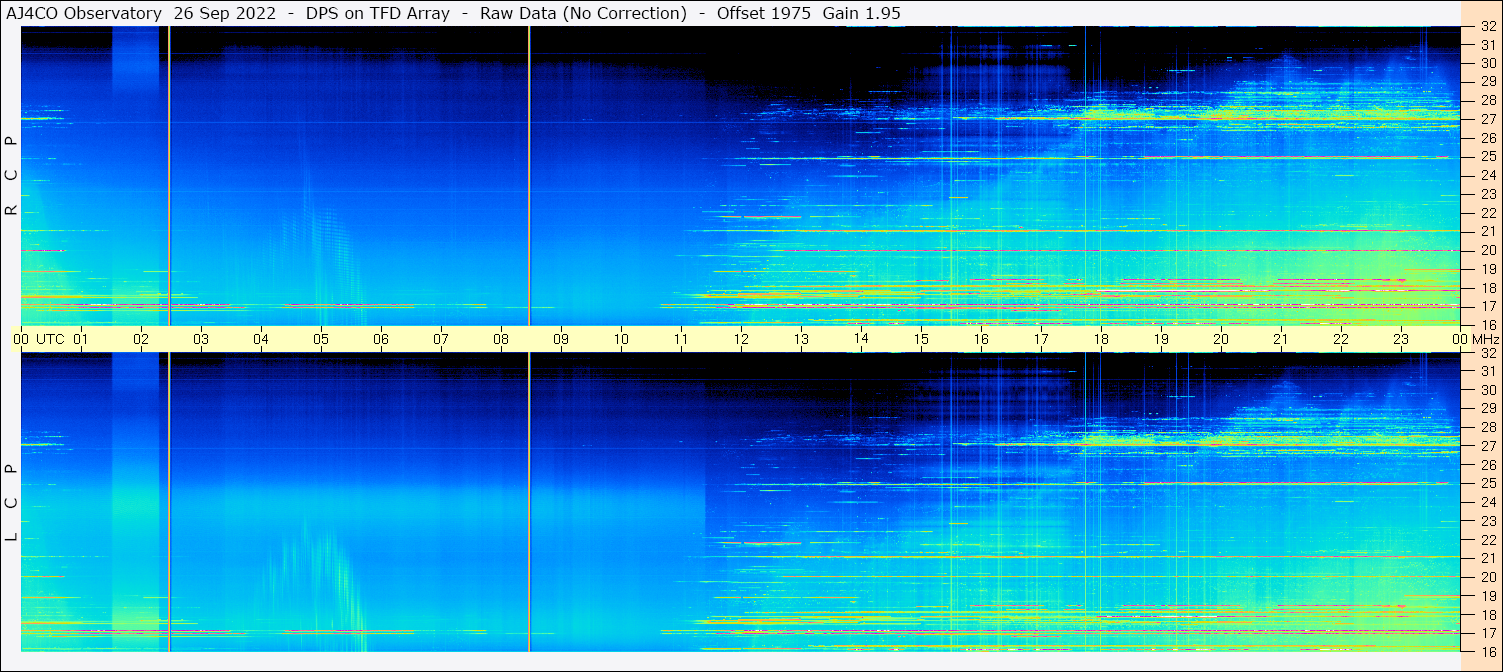Click hour label "10" on time axis

coord(621,339)
